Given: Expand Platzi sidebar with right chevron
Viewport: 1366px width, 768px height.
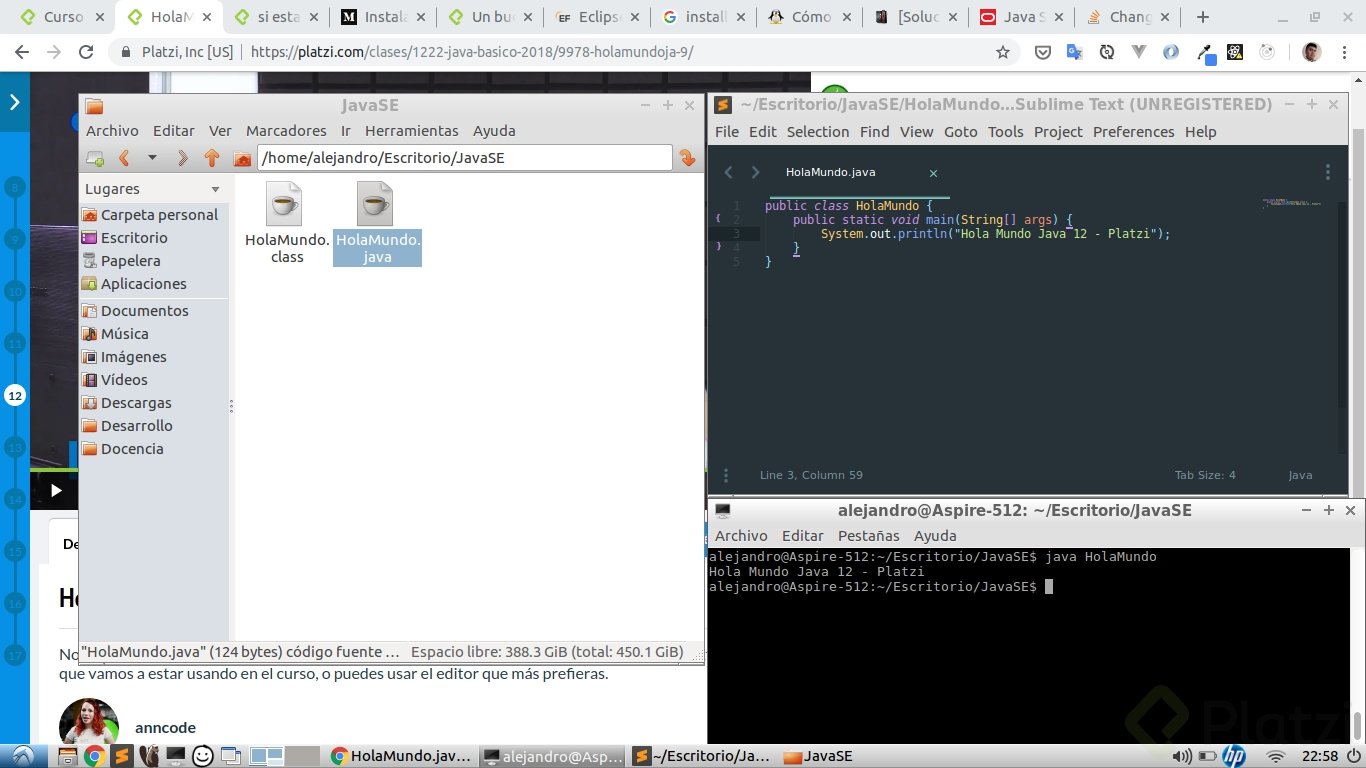Looking at the screenshot, I should click(14, 102).
